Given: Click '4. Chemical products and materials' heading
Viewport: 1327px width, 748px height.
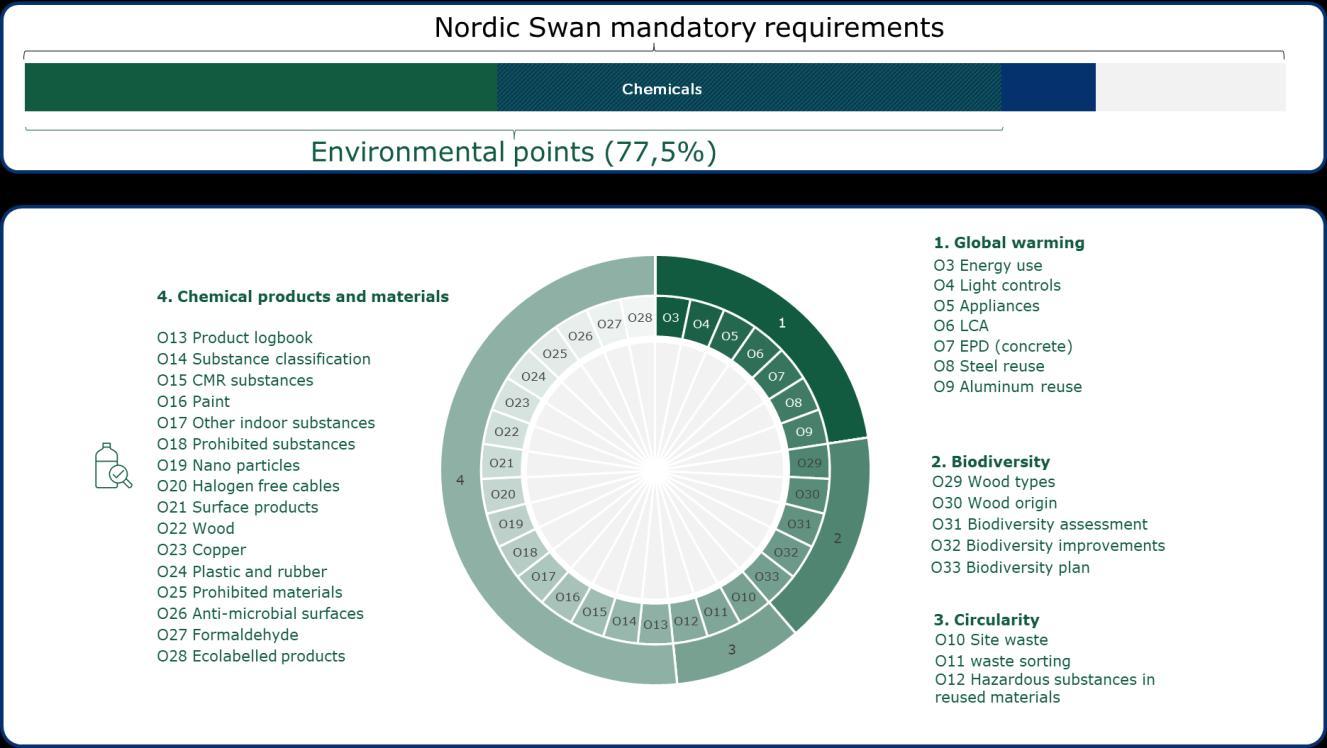Looking at the screenshot, I should point(303,296).
